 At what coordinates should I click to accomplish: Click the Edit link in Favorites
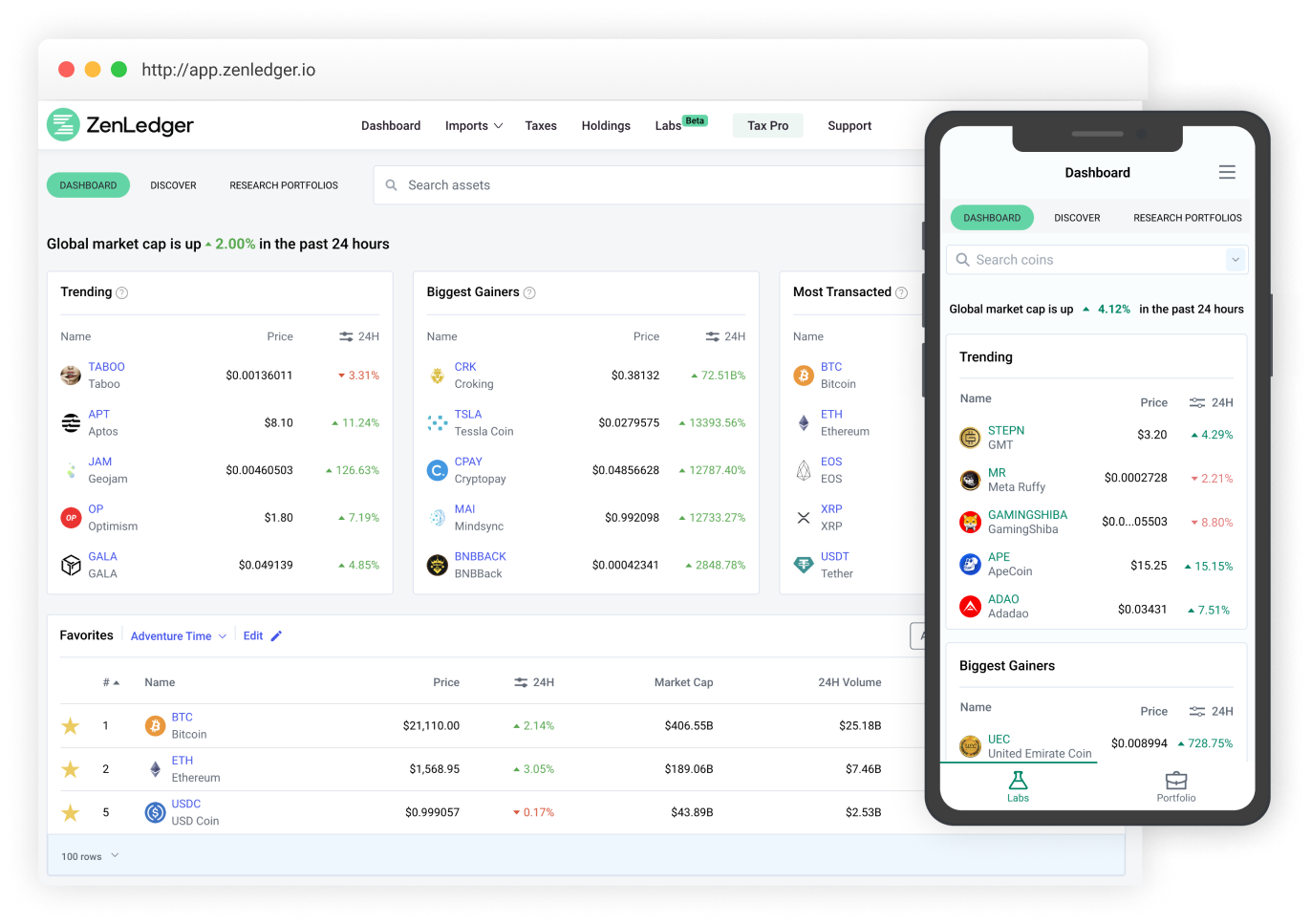(253, 636)
